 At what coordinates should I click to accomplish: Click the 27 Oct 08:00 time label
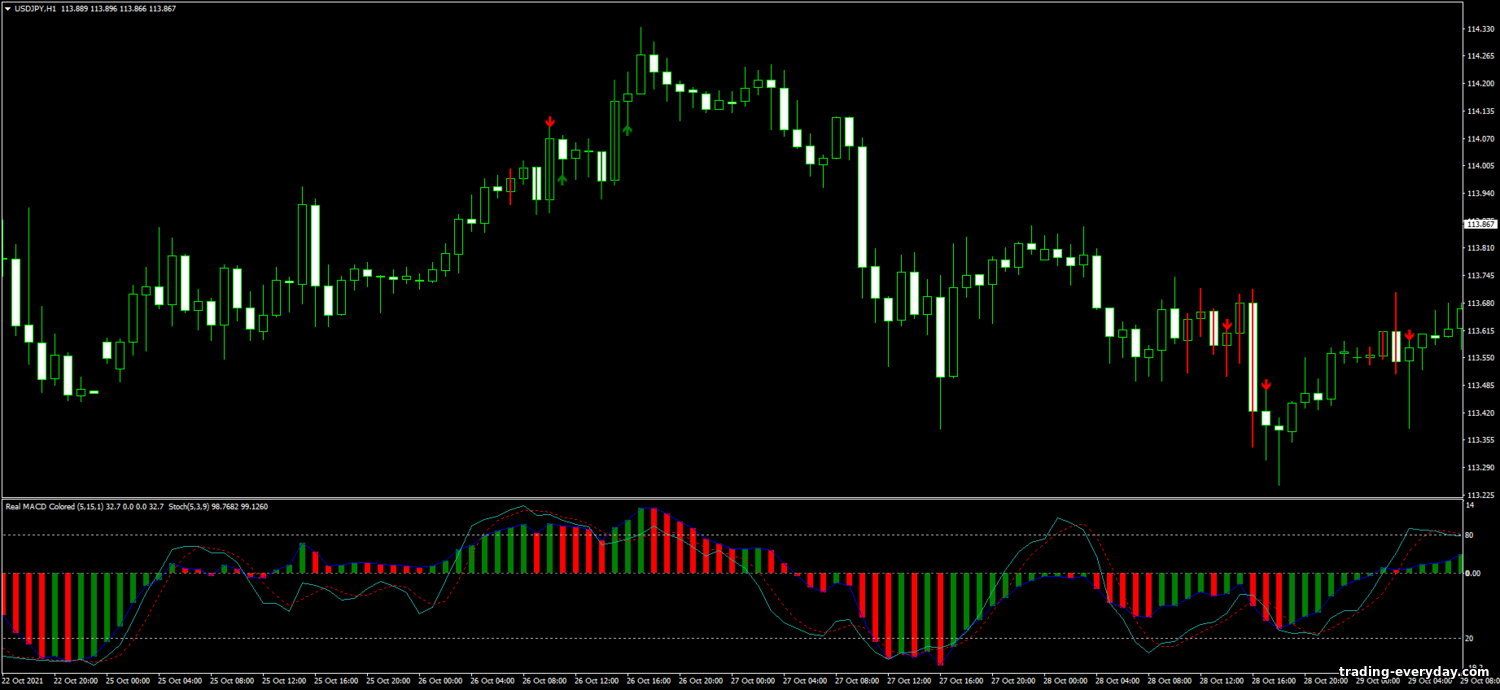click(855, 681)
